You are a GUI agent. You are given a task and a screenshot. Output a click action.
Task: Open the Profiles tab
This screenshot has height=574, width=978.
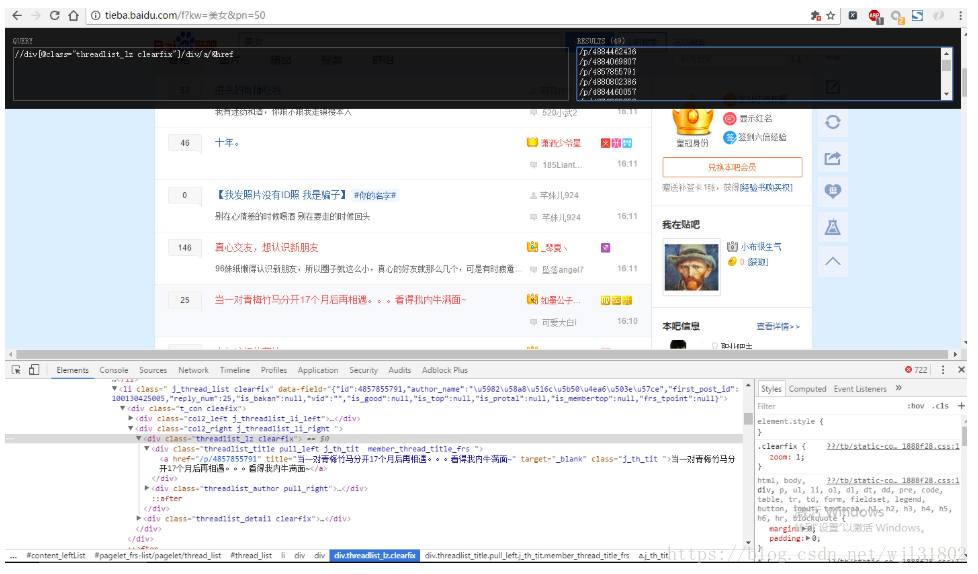[274, 370]
